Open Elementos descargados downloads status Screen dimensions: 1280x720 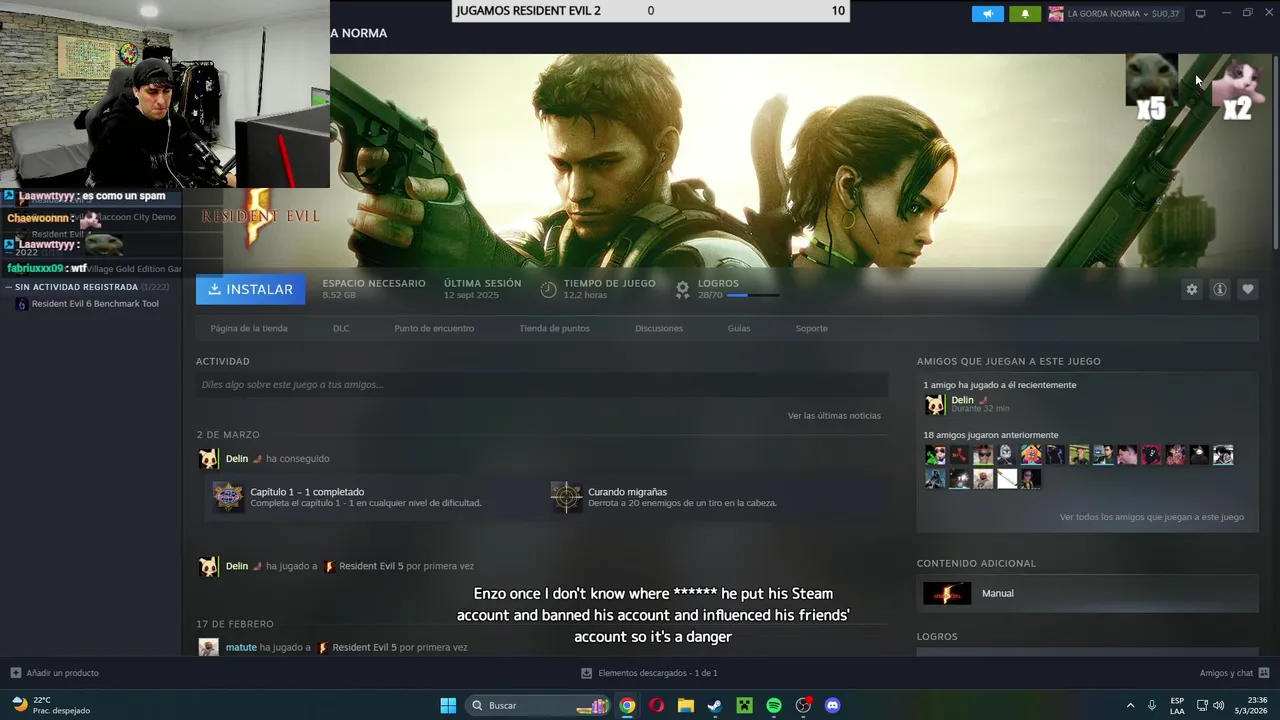649,673
